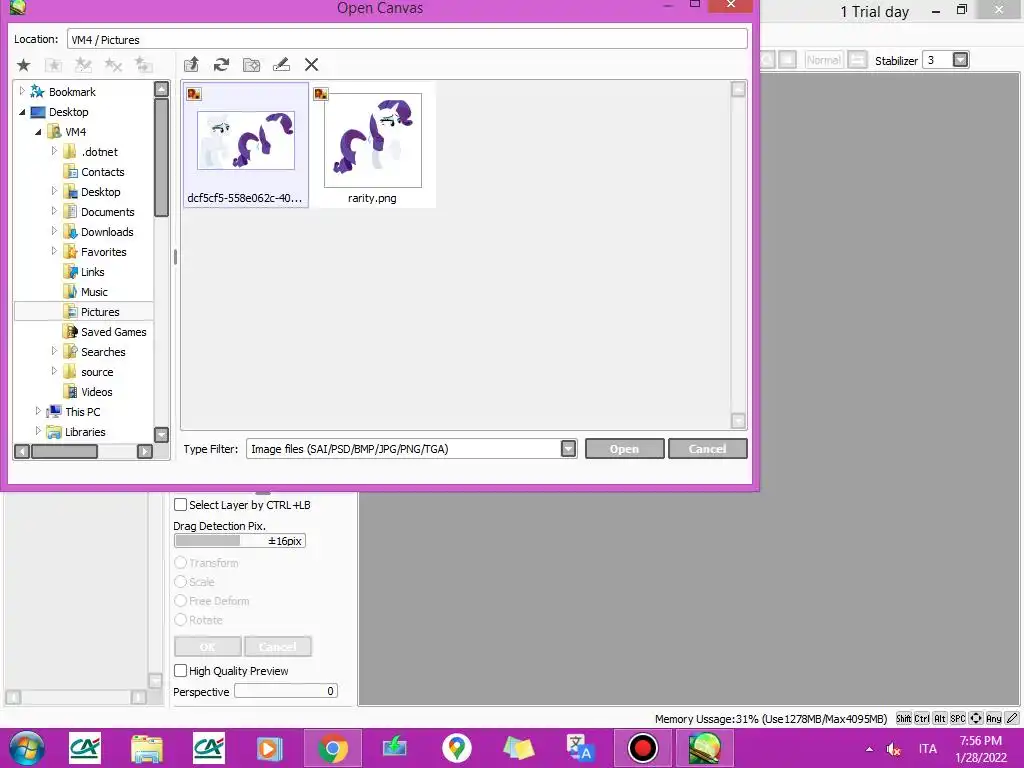The height and width of the screenshot is (768, 1024).
Task: Click the Ctrl modifier status indicator
Action: click(921, 718)
